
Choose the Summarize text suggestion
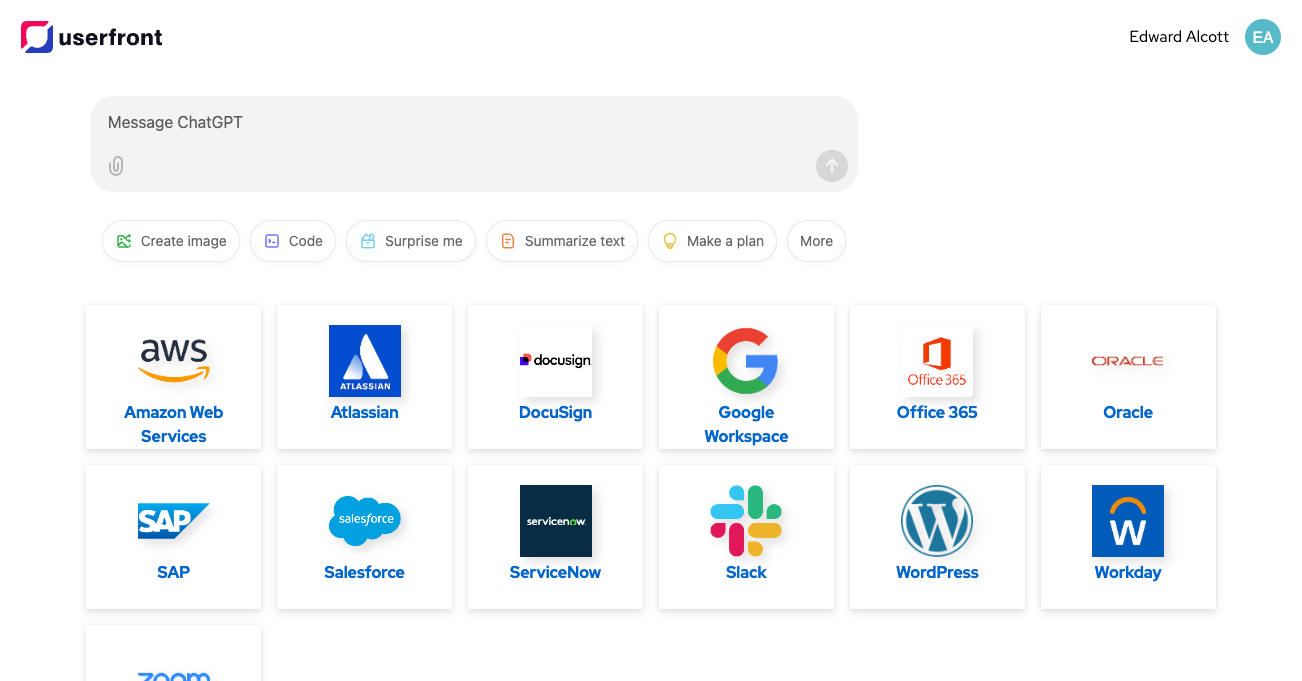pos(562,241)
